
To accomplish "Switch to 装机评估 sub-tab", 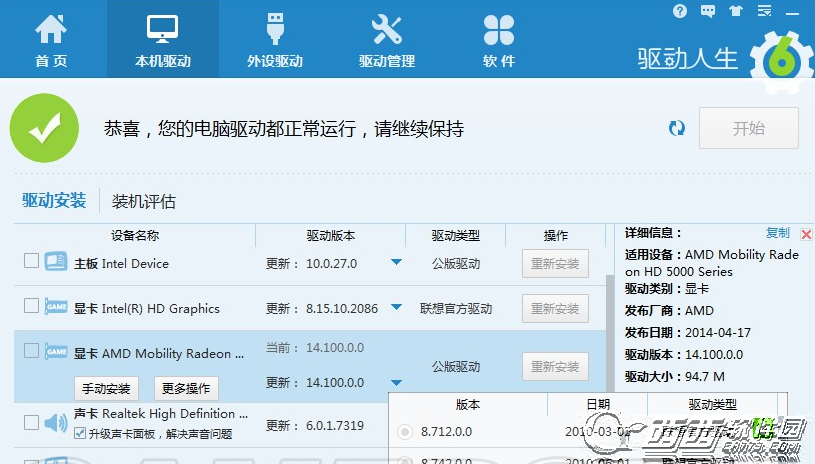I will pyautogui.click(x=143, y=202).
